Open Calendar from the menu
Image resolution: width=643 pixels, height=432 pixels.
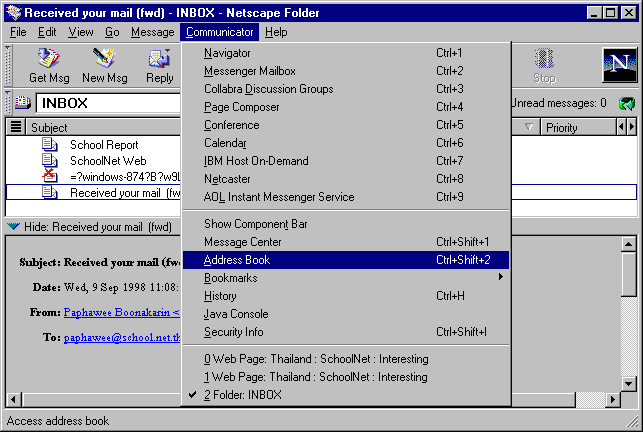tap(346, 143)
